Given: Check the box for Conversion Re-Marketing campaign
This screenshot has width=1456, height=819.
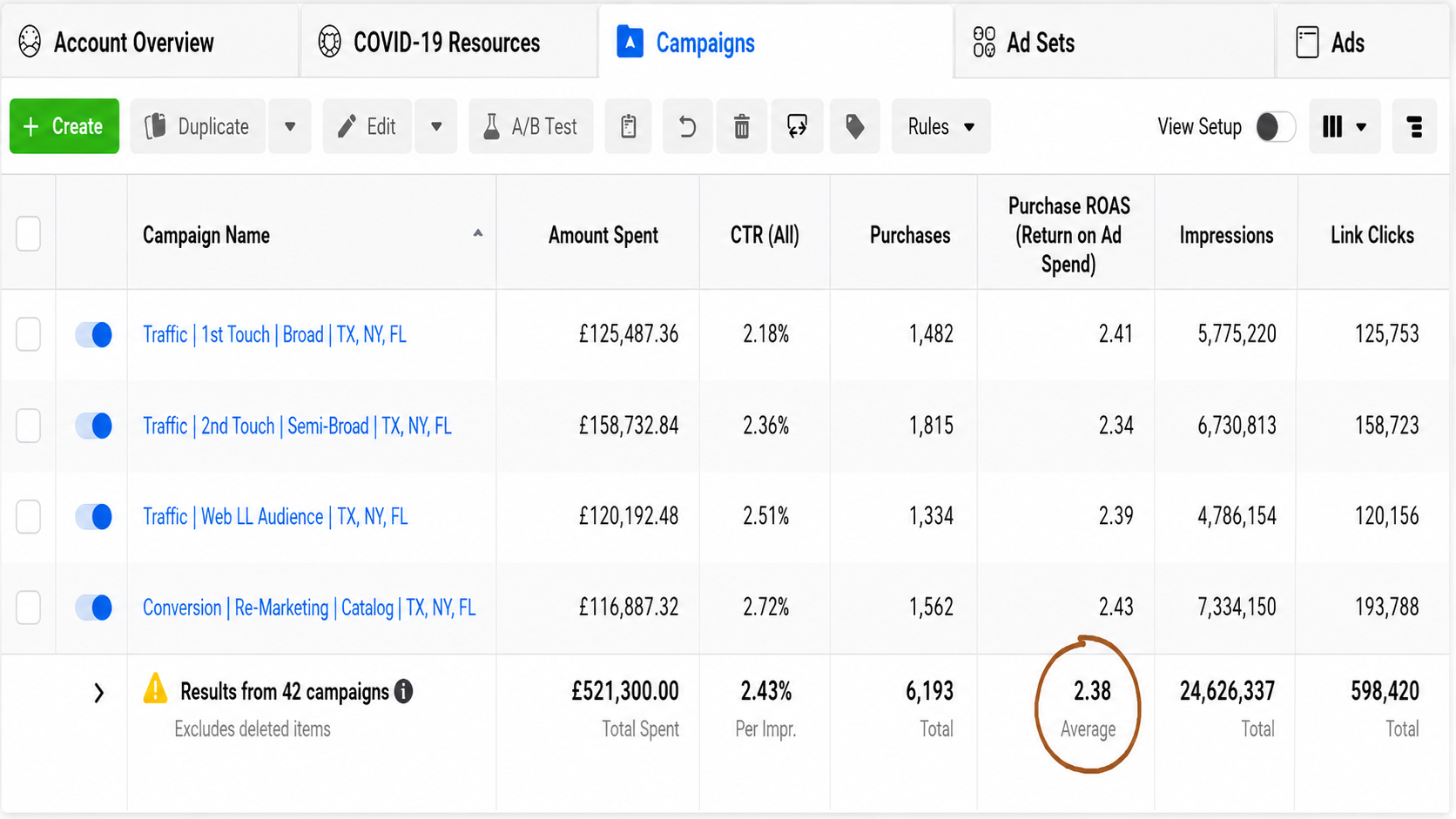Looking at the screenshot, I should coord(29,608).
